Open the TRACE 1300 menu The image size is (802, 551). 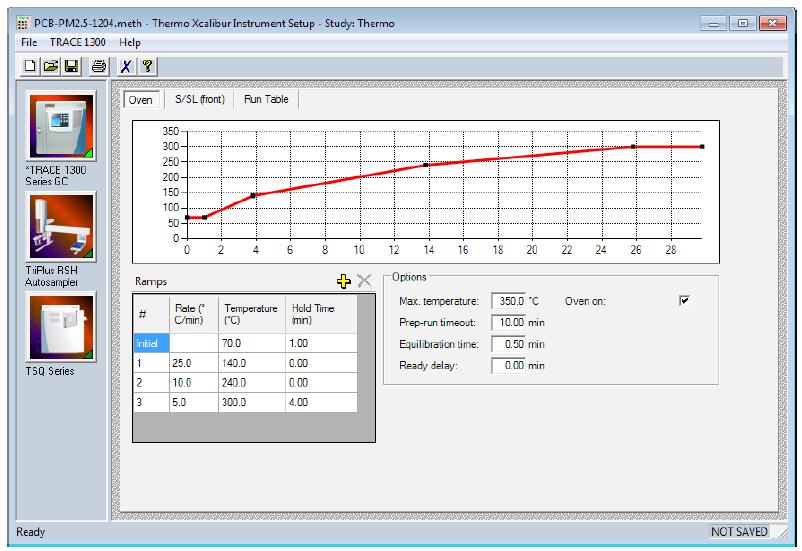coord(78,43)
